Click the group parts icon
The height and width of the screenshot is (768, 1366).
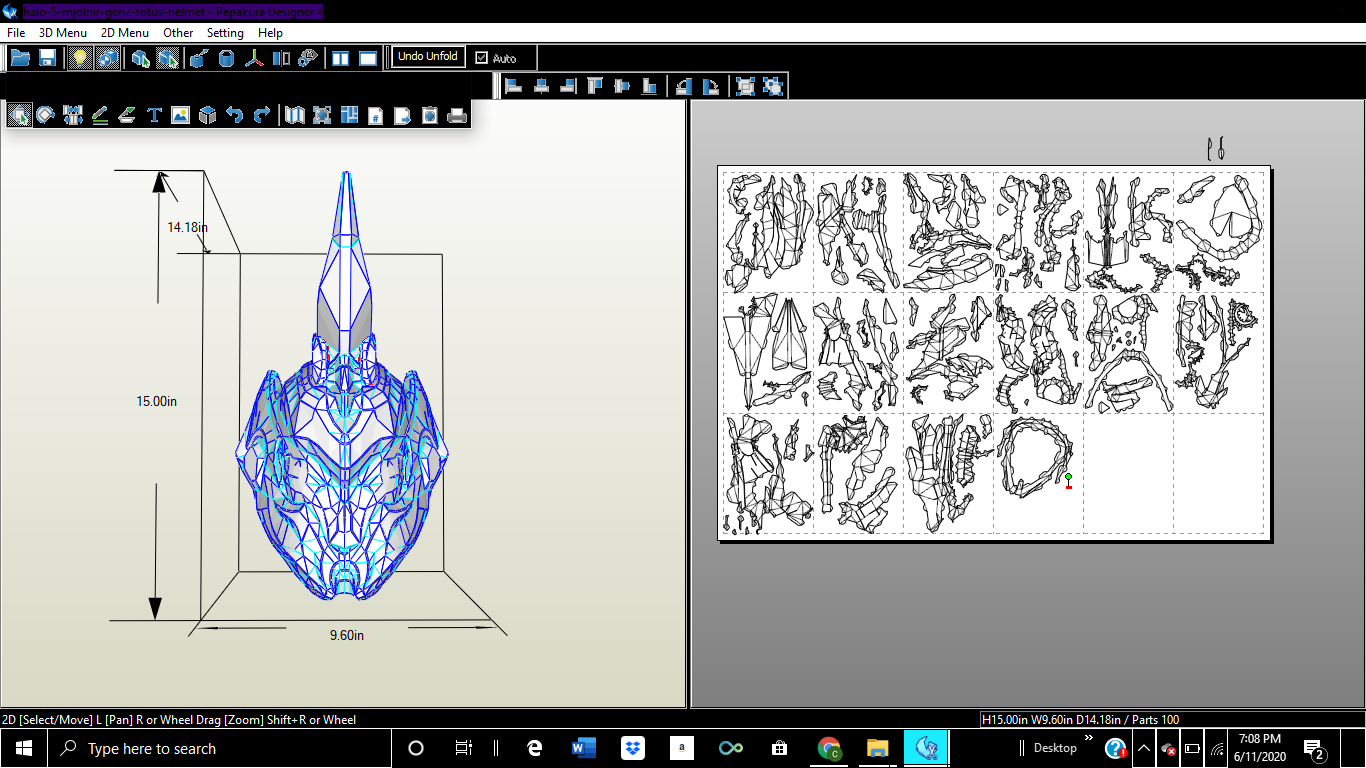745,86
